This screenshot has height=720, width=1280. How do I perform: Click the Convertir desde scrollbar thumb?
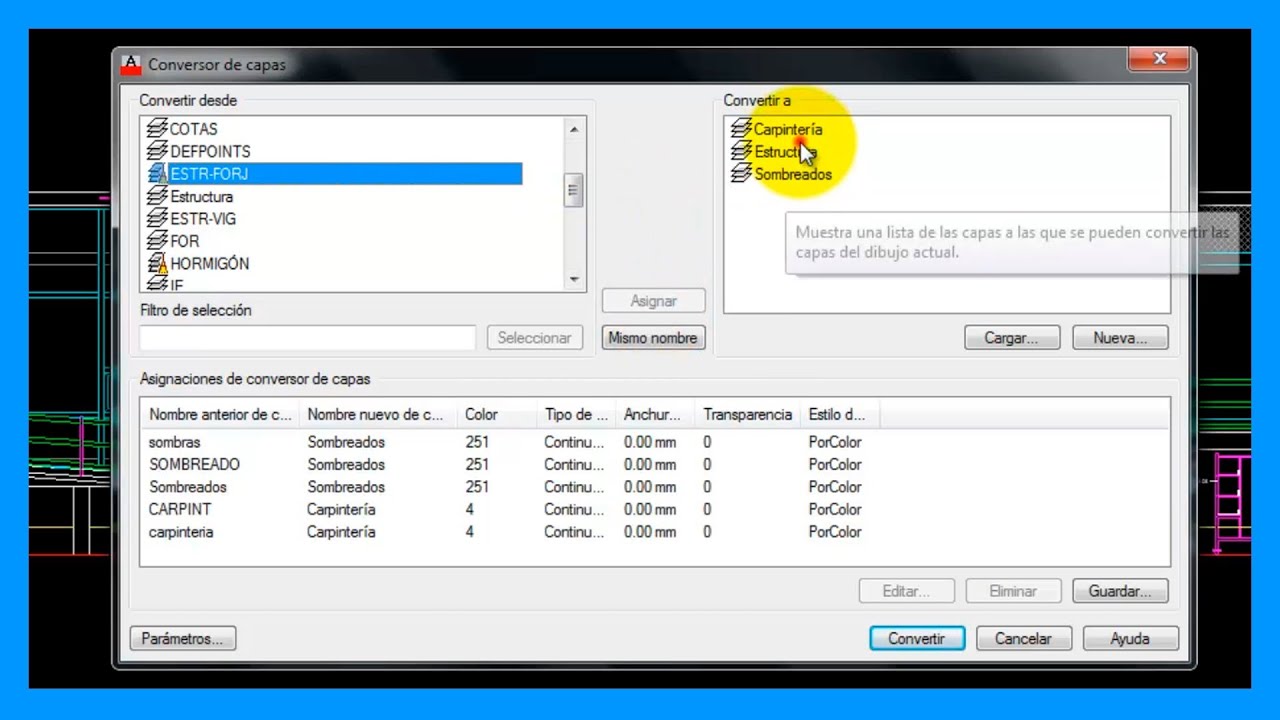pyautogui.click(x=574, y=190)
